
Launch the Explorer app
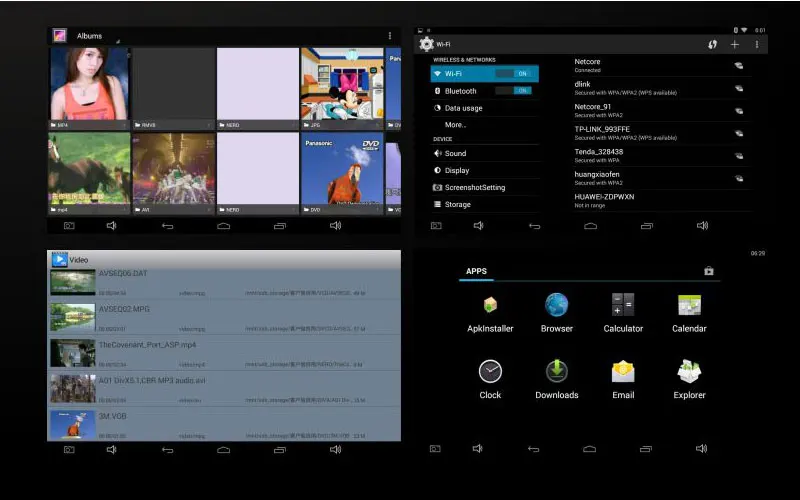point(689,380)
